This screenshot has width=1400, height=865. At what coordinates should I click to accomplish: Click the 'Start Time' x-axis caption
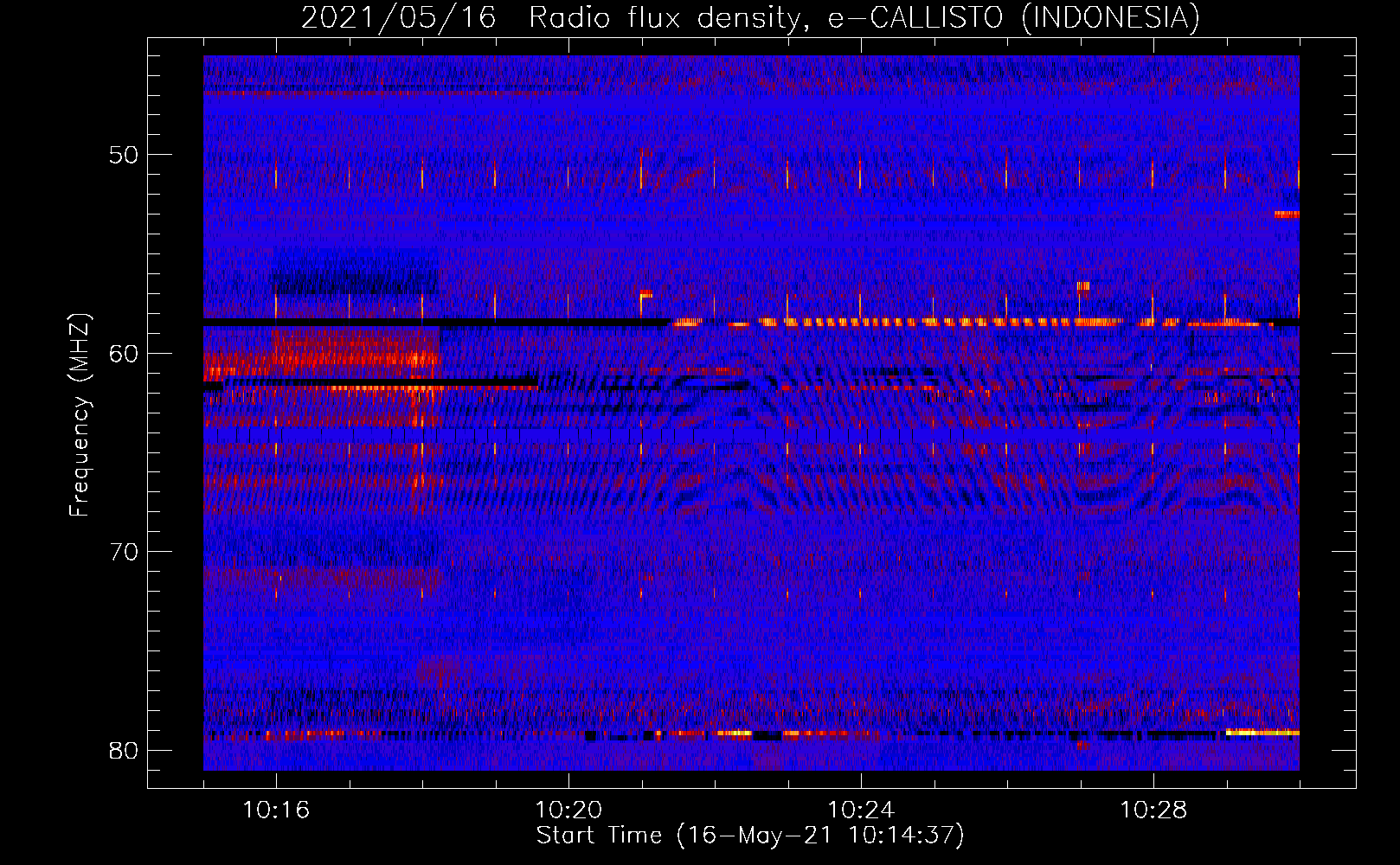(750, 836)
